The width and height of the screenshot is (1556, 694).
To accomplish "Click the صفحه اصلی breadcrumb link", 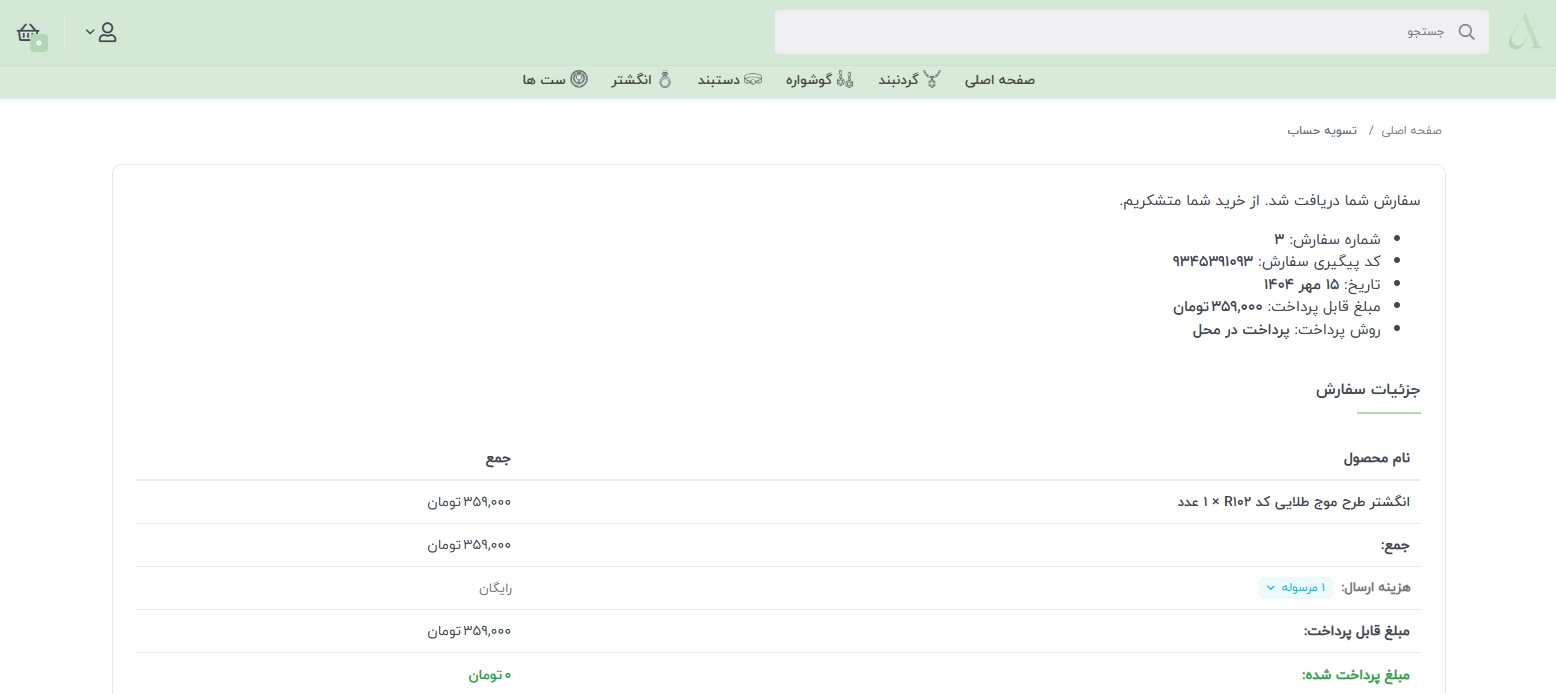I will [1411, 131].
